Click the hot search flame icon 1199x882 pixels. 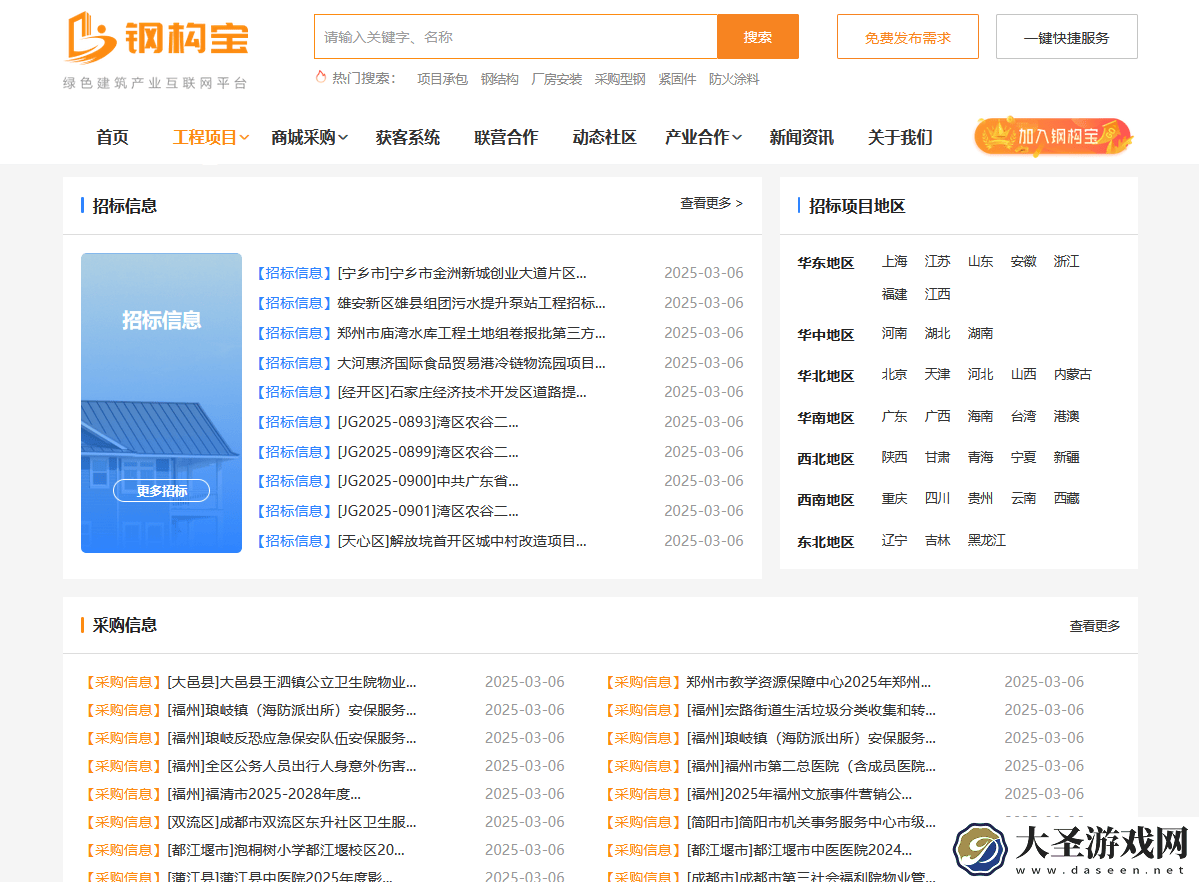pos(321,77)
